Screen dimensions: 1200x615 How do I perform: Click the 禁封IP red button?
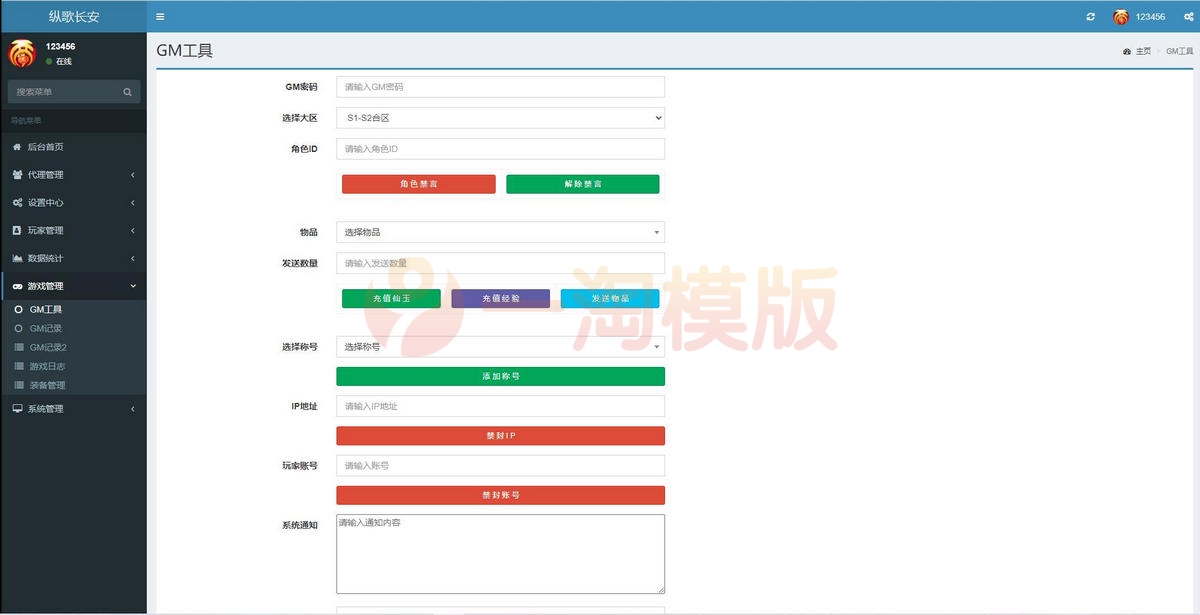click(500, 435)
